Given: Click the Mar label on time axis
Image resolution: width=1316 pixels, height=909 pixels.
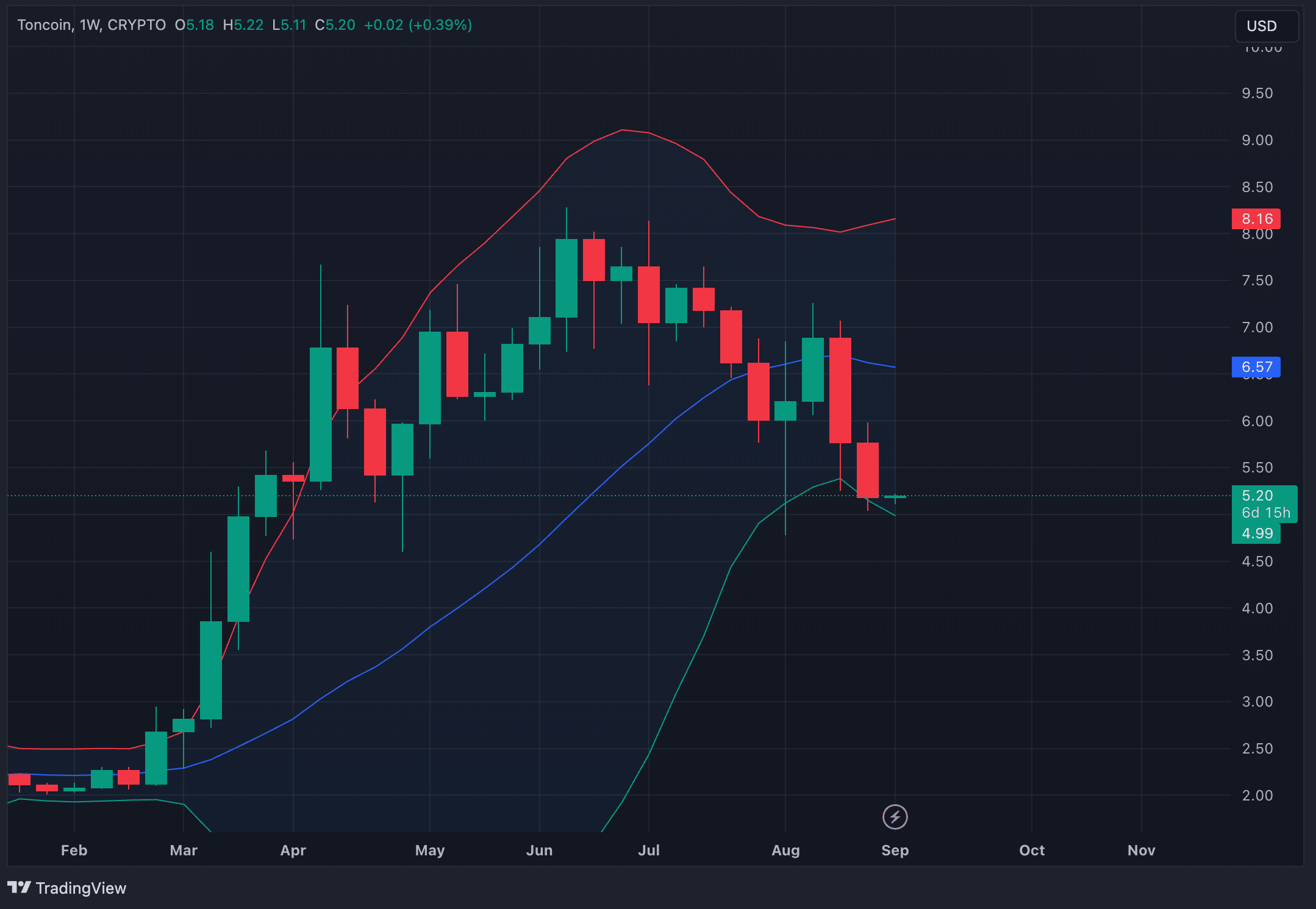Looking at the screenshot, I should [184, 850].
